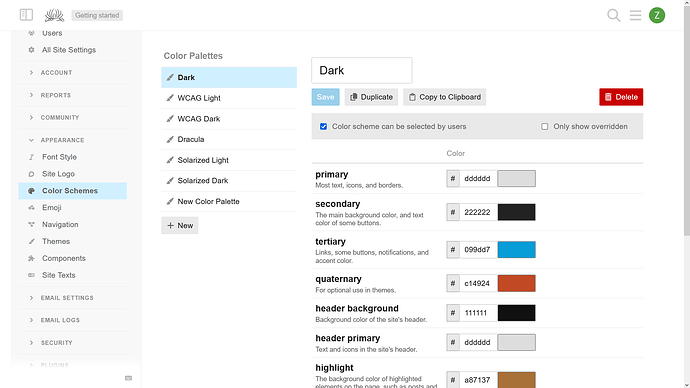690x388 pixels.
Task: Open the header primary color swatch
Action: click(x=517, y=342)
